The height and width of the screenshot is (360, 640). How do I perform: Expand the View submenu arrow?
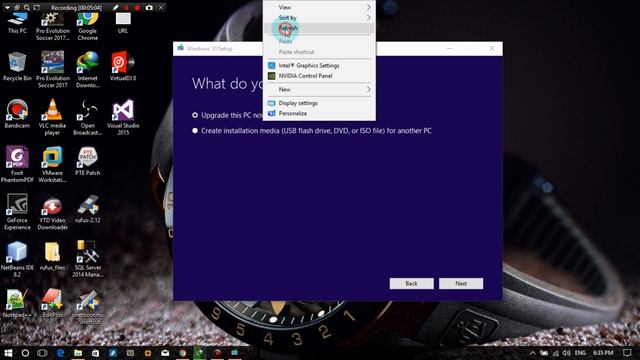368,7
